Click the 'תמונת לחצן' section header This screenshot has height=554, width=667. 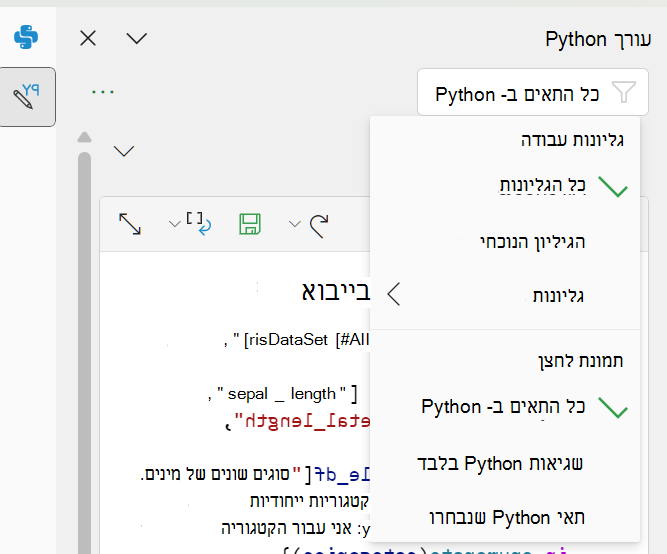point(581,361)
